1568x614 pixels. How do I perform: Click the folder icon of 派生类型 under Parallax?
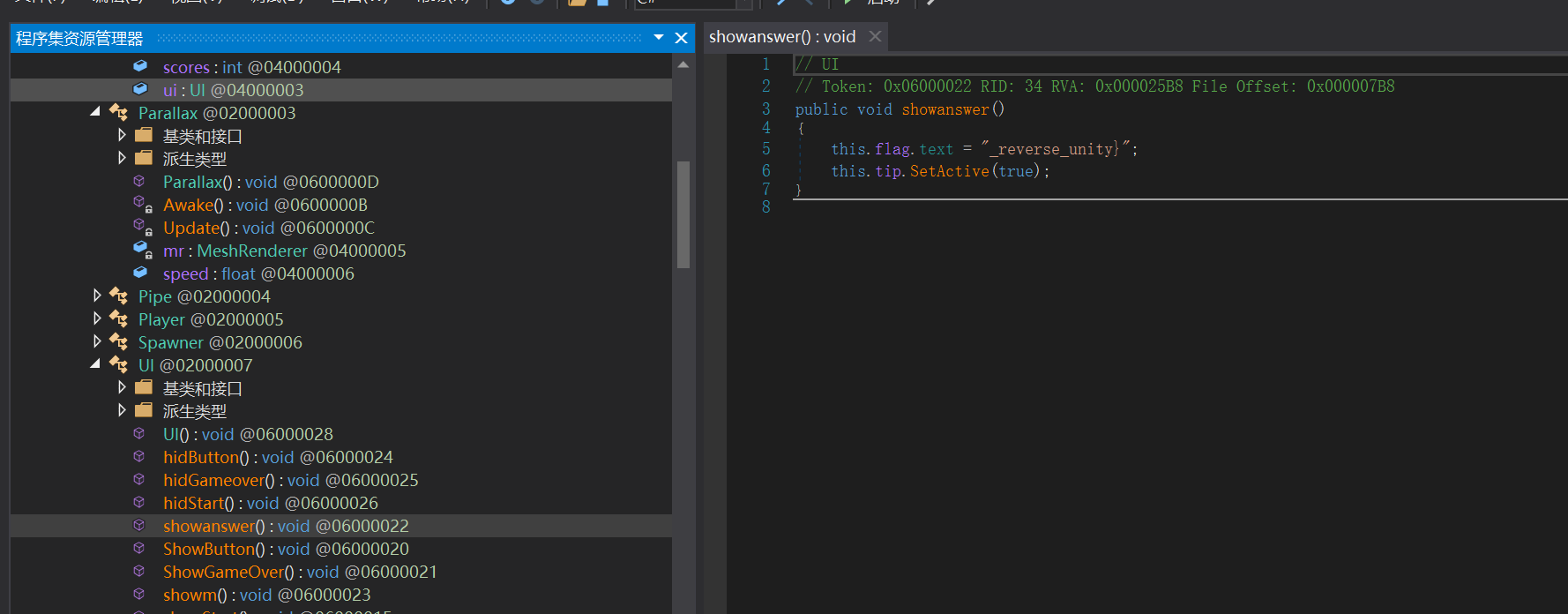pyautogui.click(x=144, y=159)
